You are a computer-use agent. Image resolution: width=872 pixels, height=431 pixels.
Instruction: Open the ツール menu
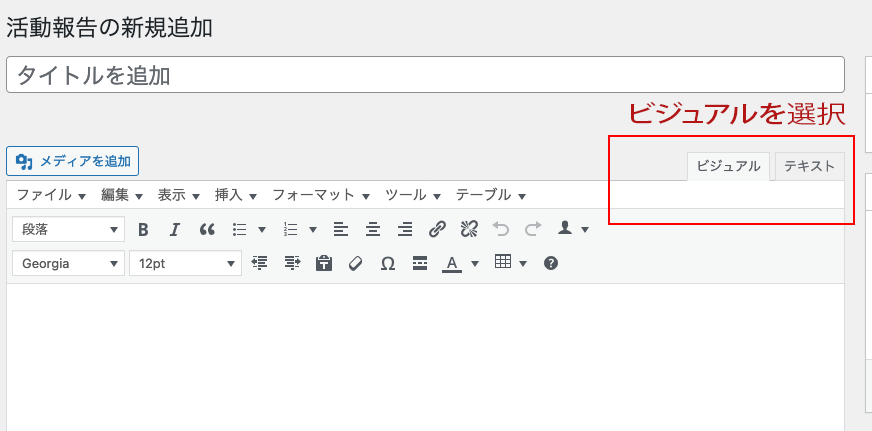413,195
